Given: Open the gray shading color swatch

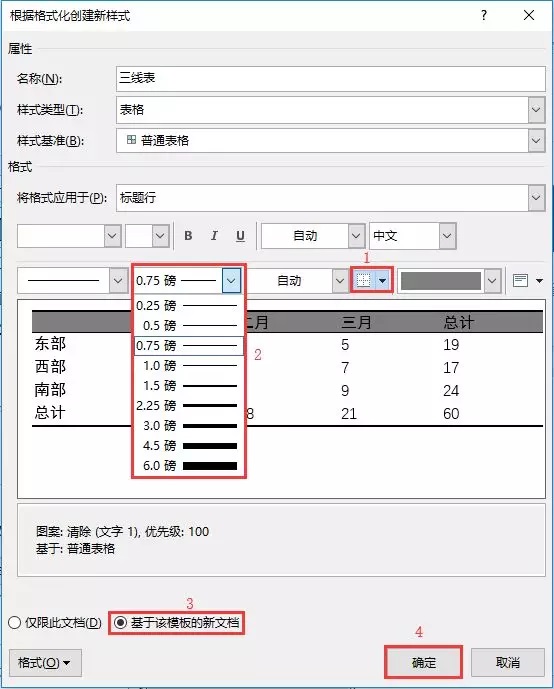Looking at the screenshot, I should point(441,280).
